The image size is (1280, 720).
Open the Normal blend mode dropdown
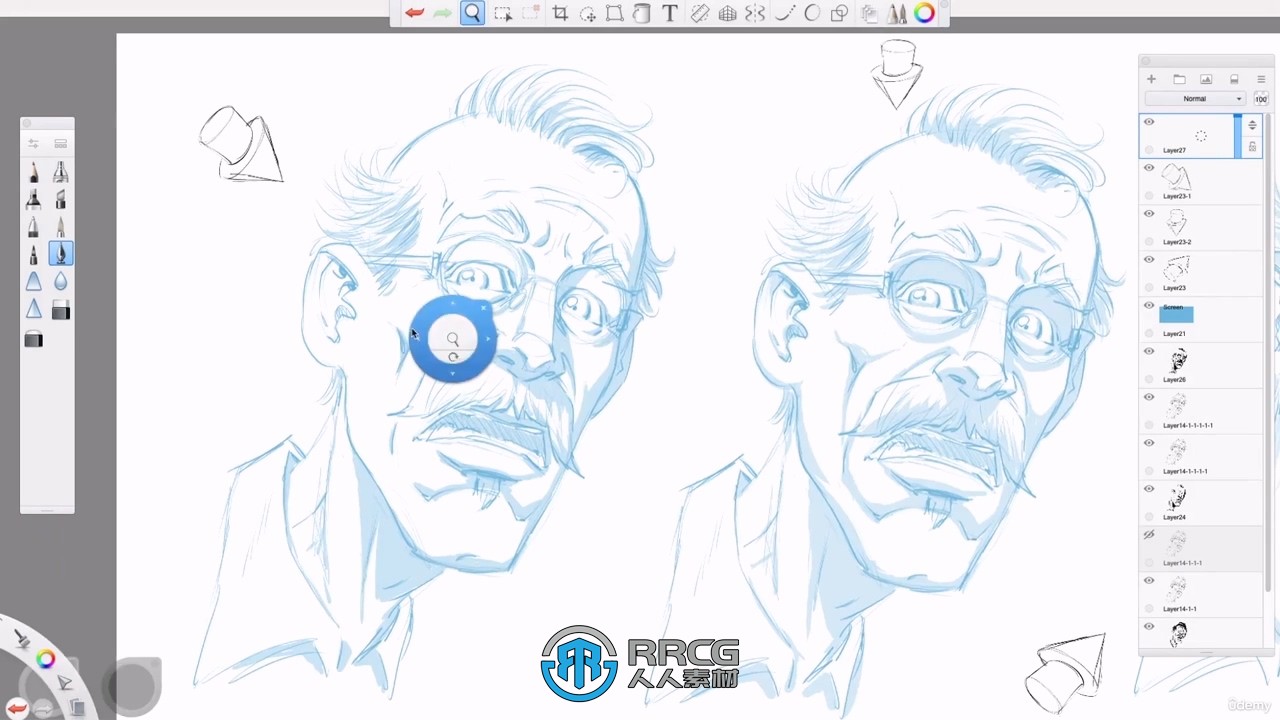[1195, 99]
